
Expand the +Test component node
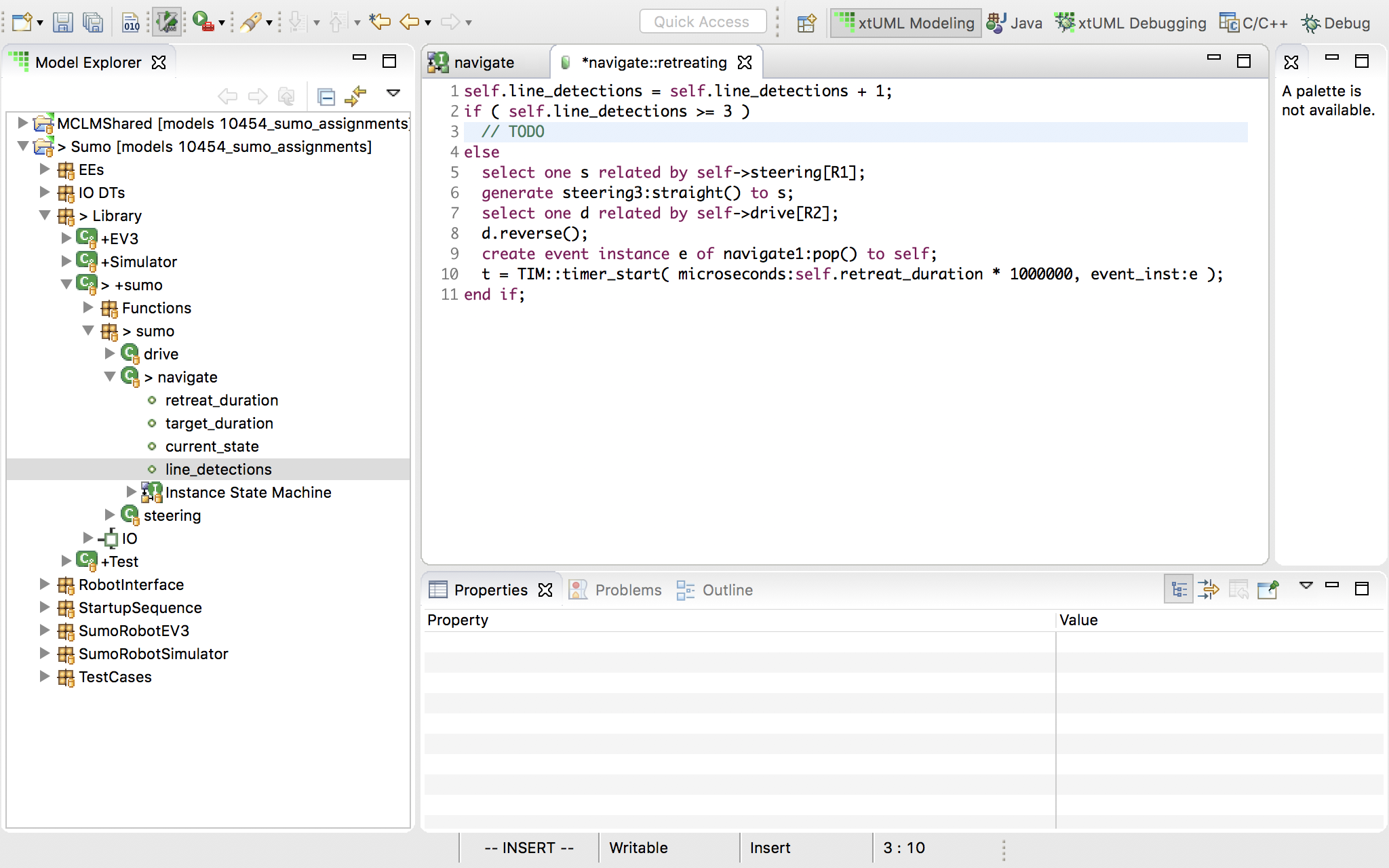[x=66, y=561]
